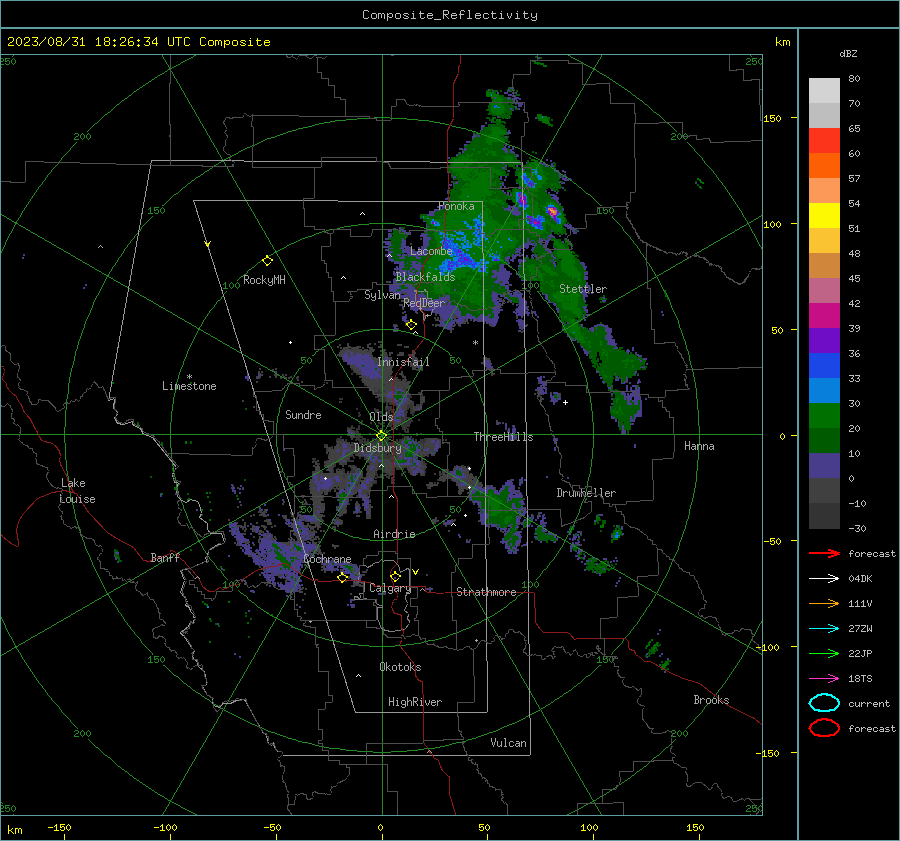Click the asterisk marker above Limestone
This screenshot has width=900, height=841.
pyautogui.click(x=189, y=377)
